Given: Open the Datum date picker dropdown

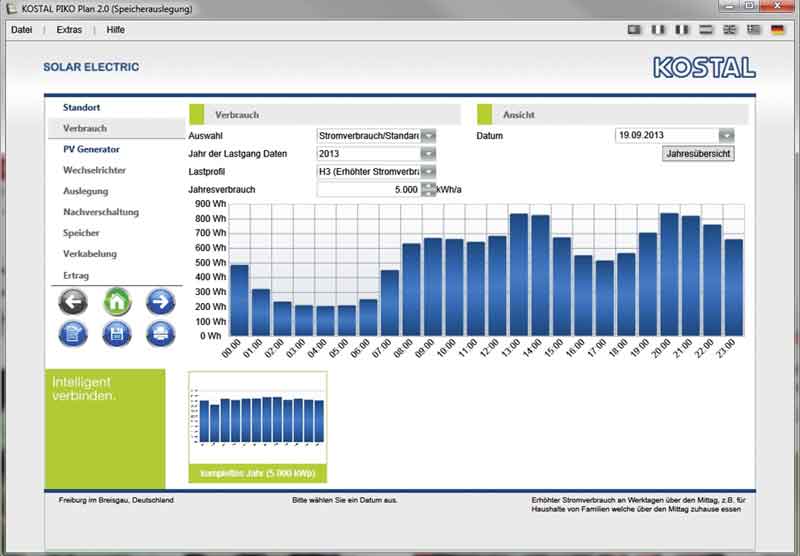Looking at the screenshot, I should (x=727, y=136).
